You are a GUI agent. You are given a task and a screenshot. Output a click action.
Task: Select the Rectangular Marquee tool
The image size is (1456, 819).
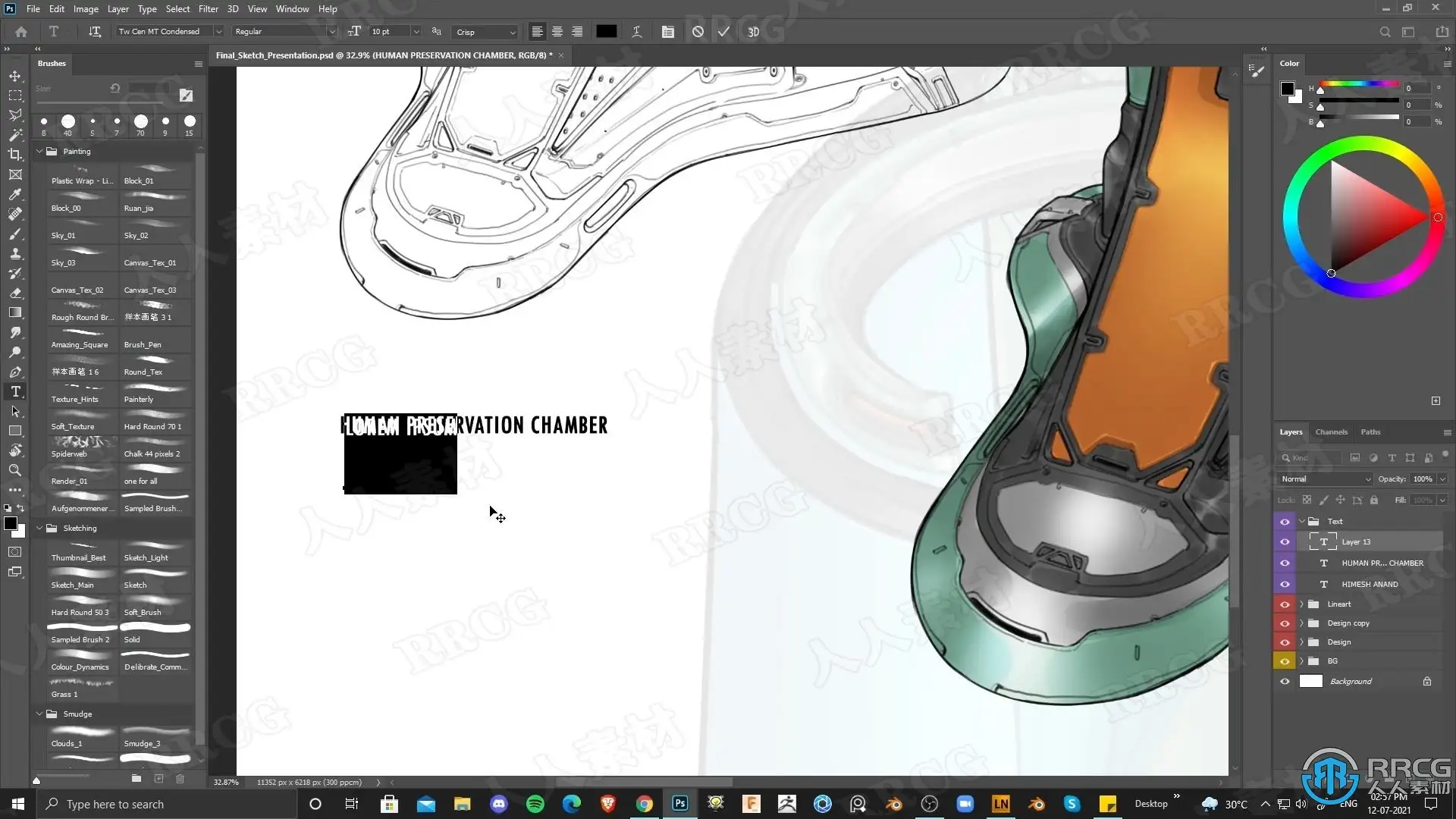(x=15, y=96)
